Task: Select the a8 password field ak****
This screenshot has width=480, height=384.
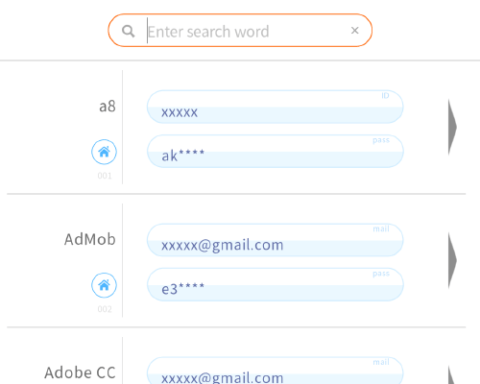Action: coord(275,151)
